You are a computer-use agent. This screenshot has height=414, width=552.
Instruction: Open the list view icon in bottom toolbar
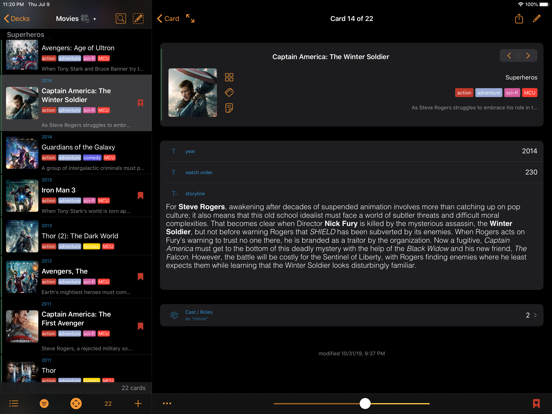tap(14, 403)
